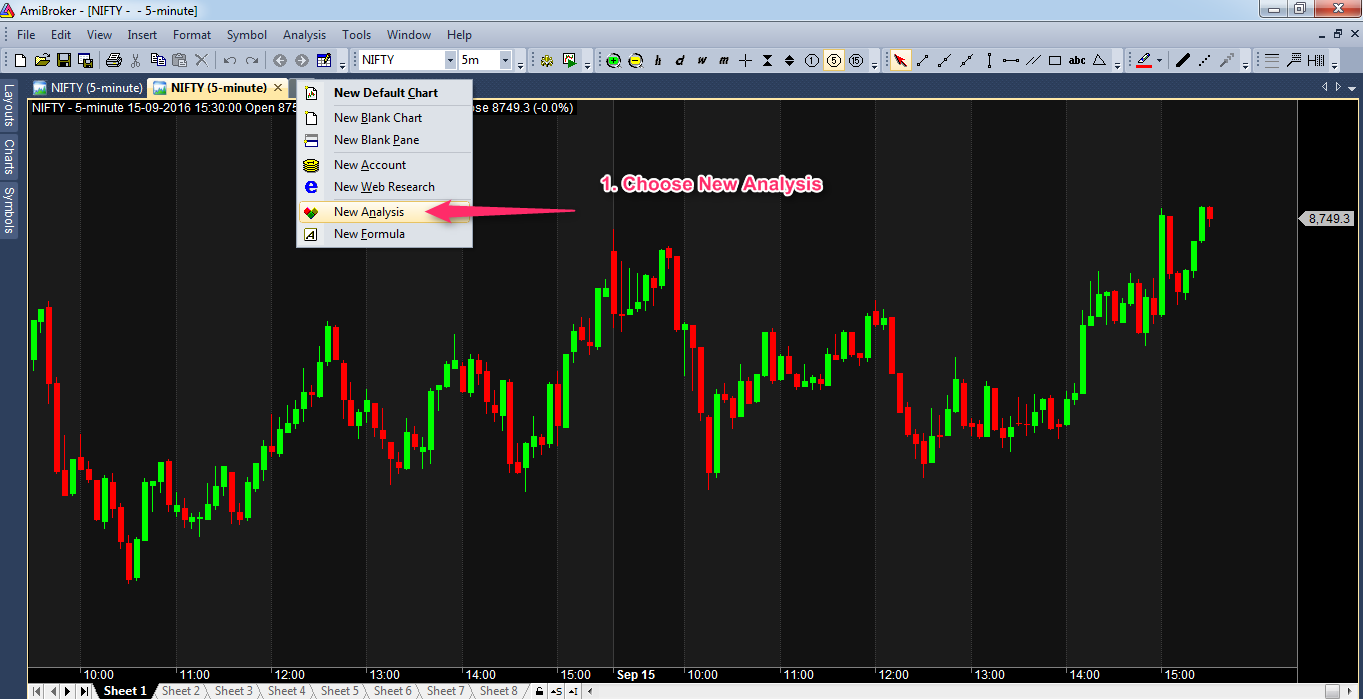Close the active NIFTY (5-minute) tab
The width and height of the screenshot is (1363, 699).
[278, 88]
